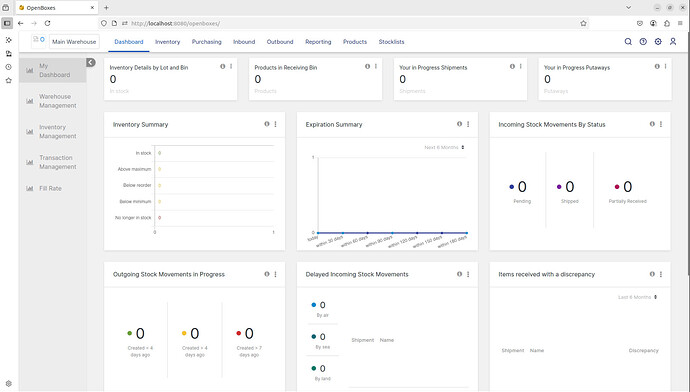Click the browser address bar

(343, 23)
